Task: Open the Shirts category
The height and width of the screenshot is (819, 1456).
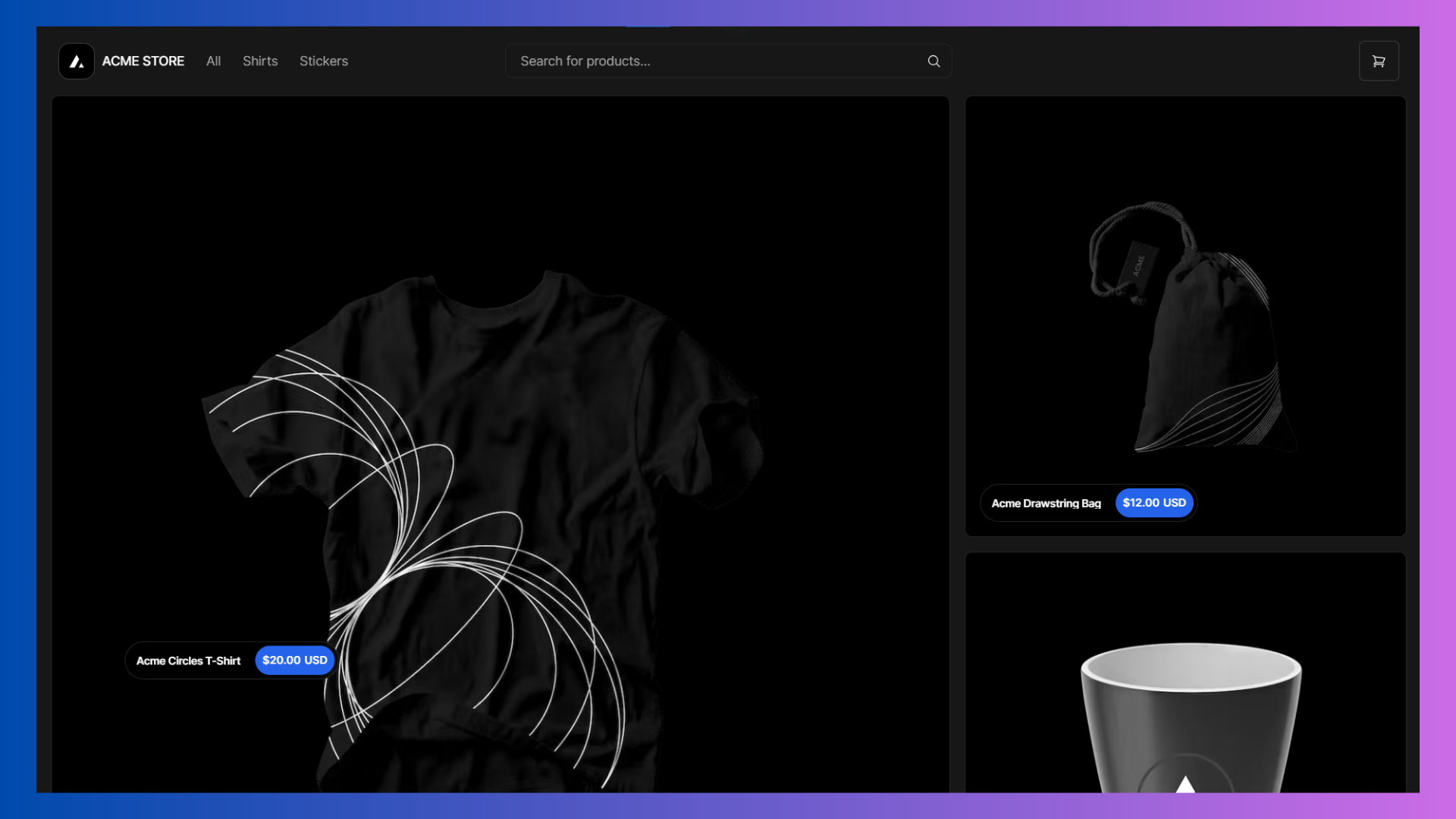Action: point(260,61)
